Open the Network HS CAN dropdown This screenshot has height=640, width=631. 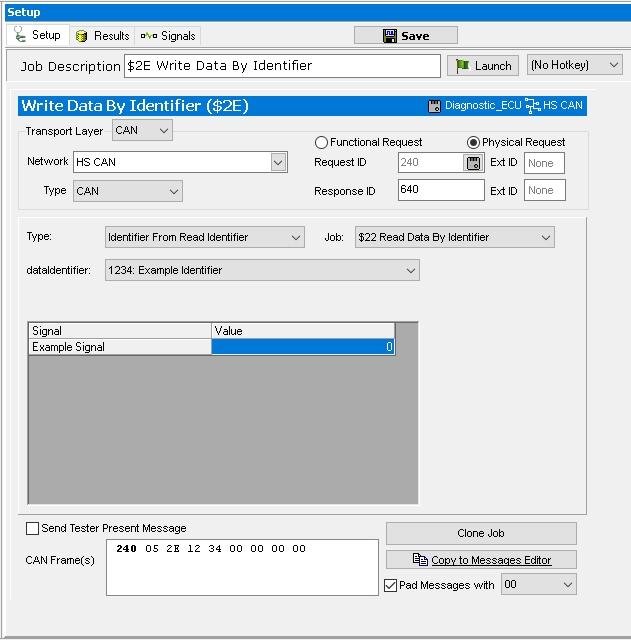tap(278, 162)
